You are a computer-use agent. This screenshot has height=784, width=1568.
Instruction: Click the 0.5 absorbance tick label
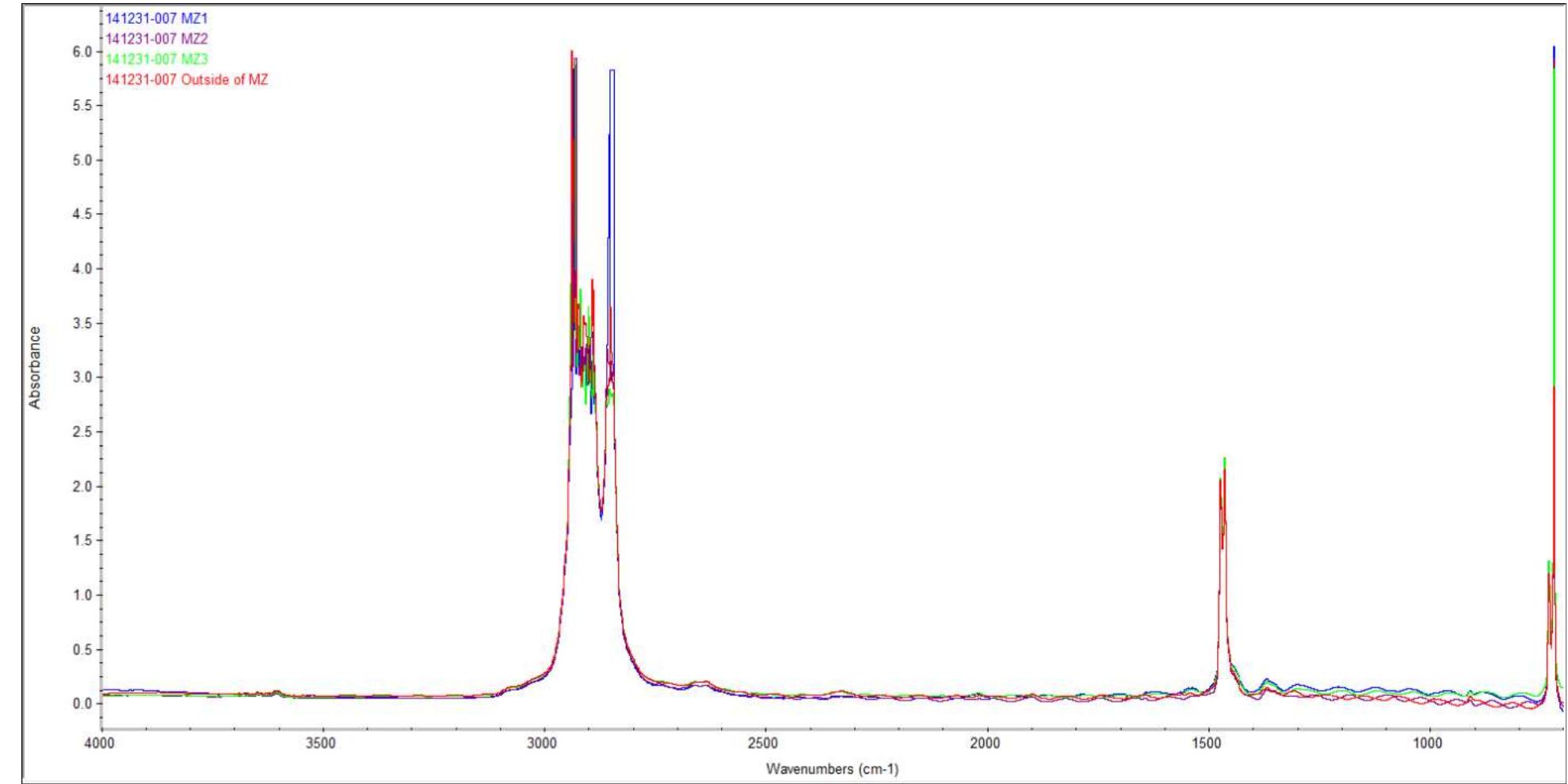(82, 649)
